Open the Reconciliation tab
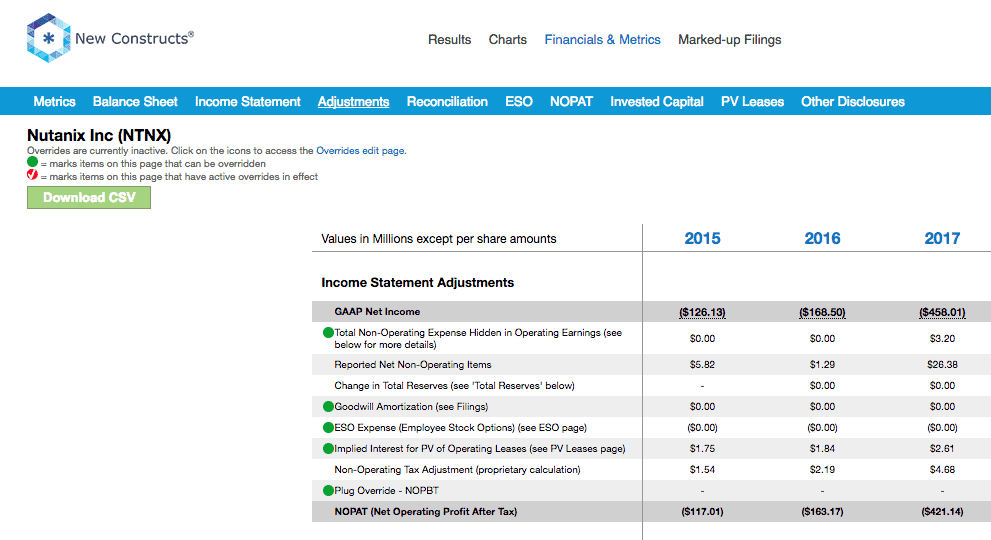 (447, 102)
